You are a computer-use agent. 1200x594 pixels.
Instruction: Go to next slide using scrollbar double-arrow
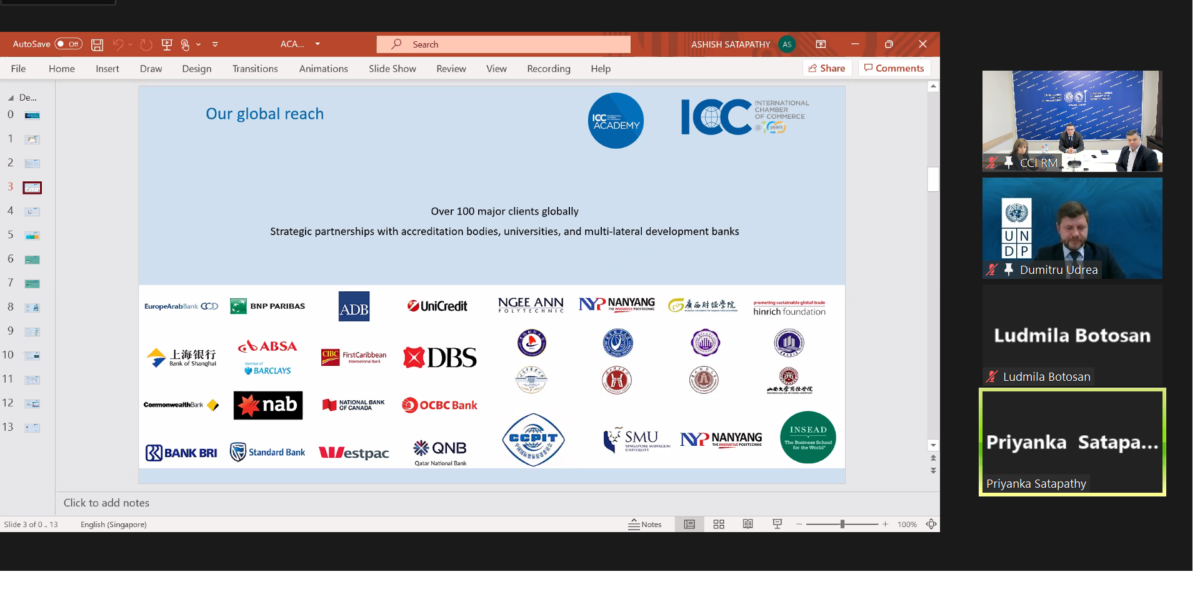tap(933, 470)
